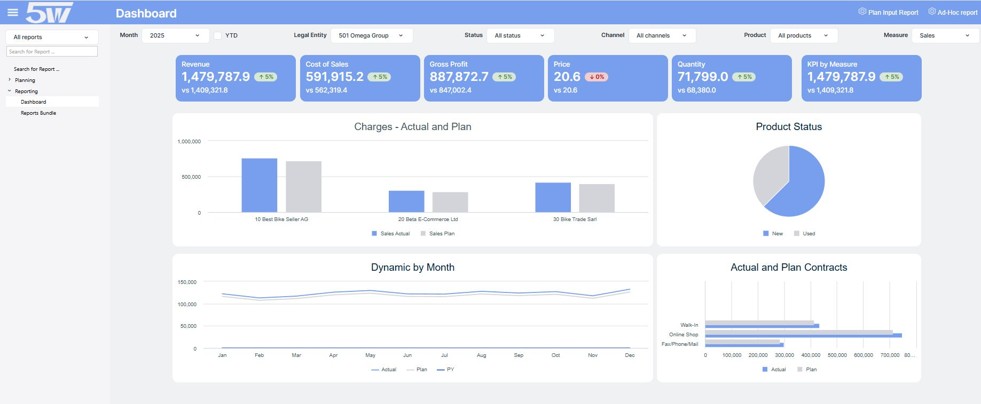Expand the Planning tree node
981x404 pixels.
point(10,80)
